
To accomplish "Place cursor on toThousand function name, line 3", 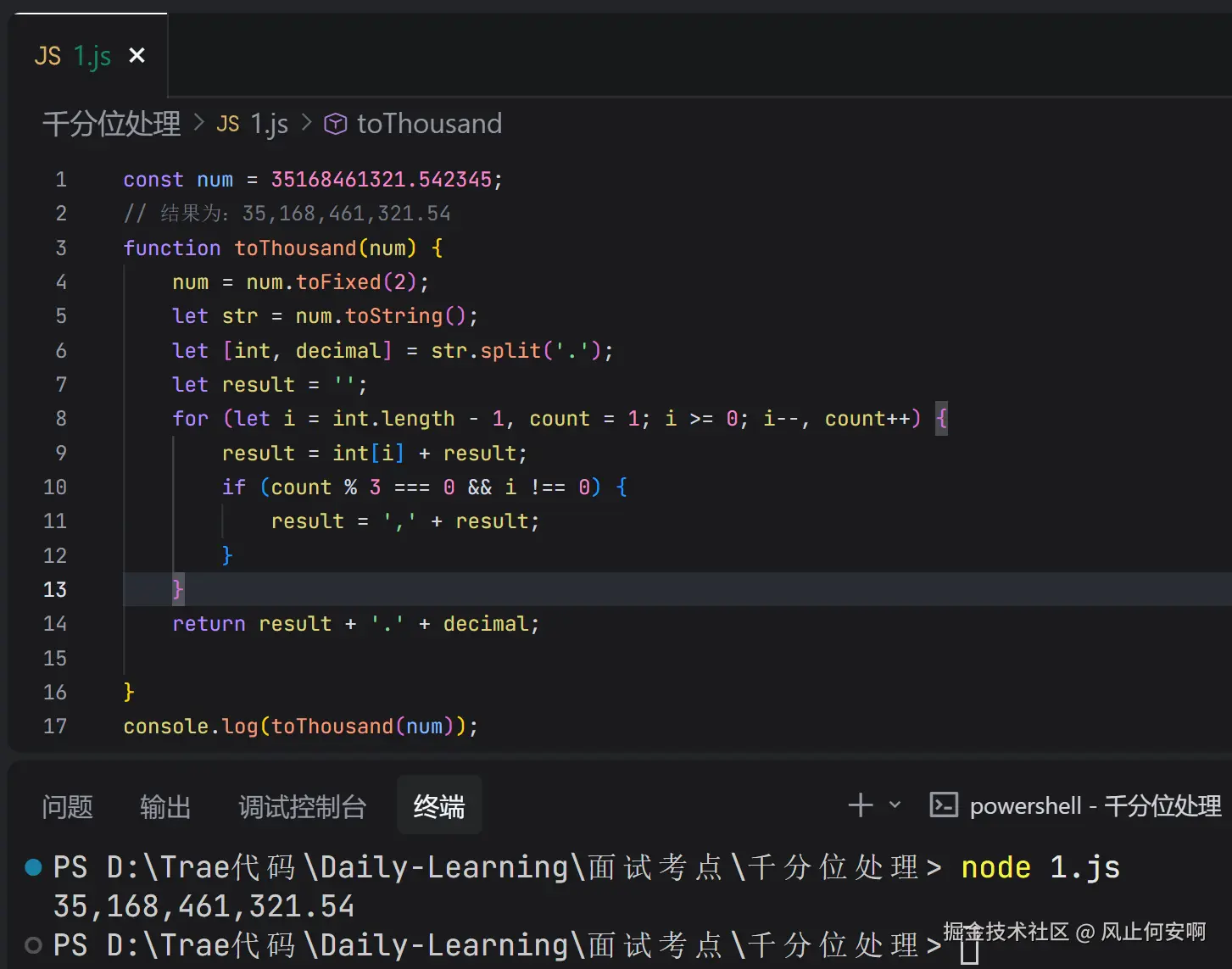I will [x=295, y=248].
